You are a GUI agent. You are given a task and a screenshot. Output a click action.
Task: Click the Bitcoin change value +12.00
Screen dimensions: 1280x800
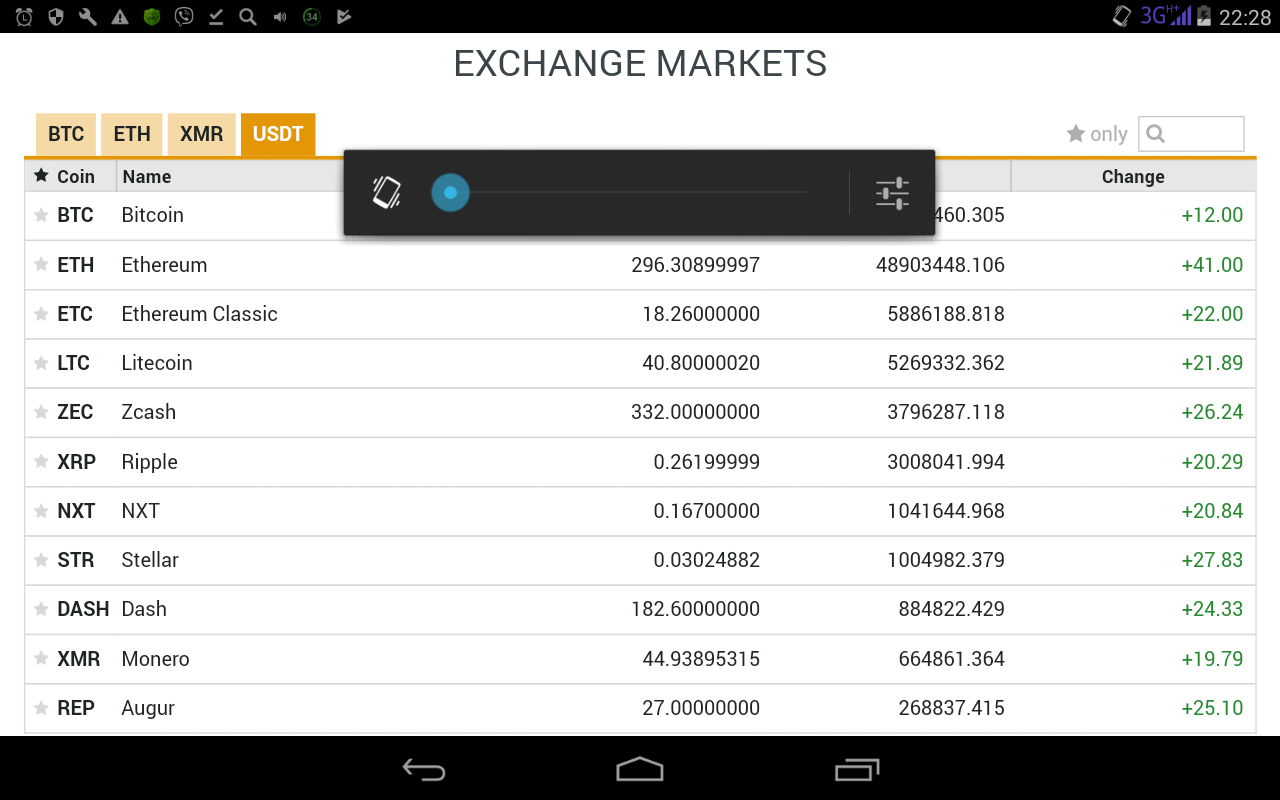[x=1212, y=215]
